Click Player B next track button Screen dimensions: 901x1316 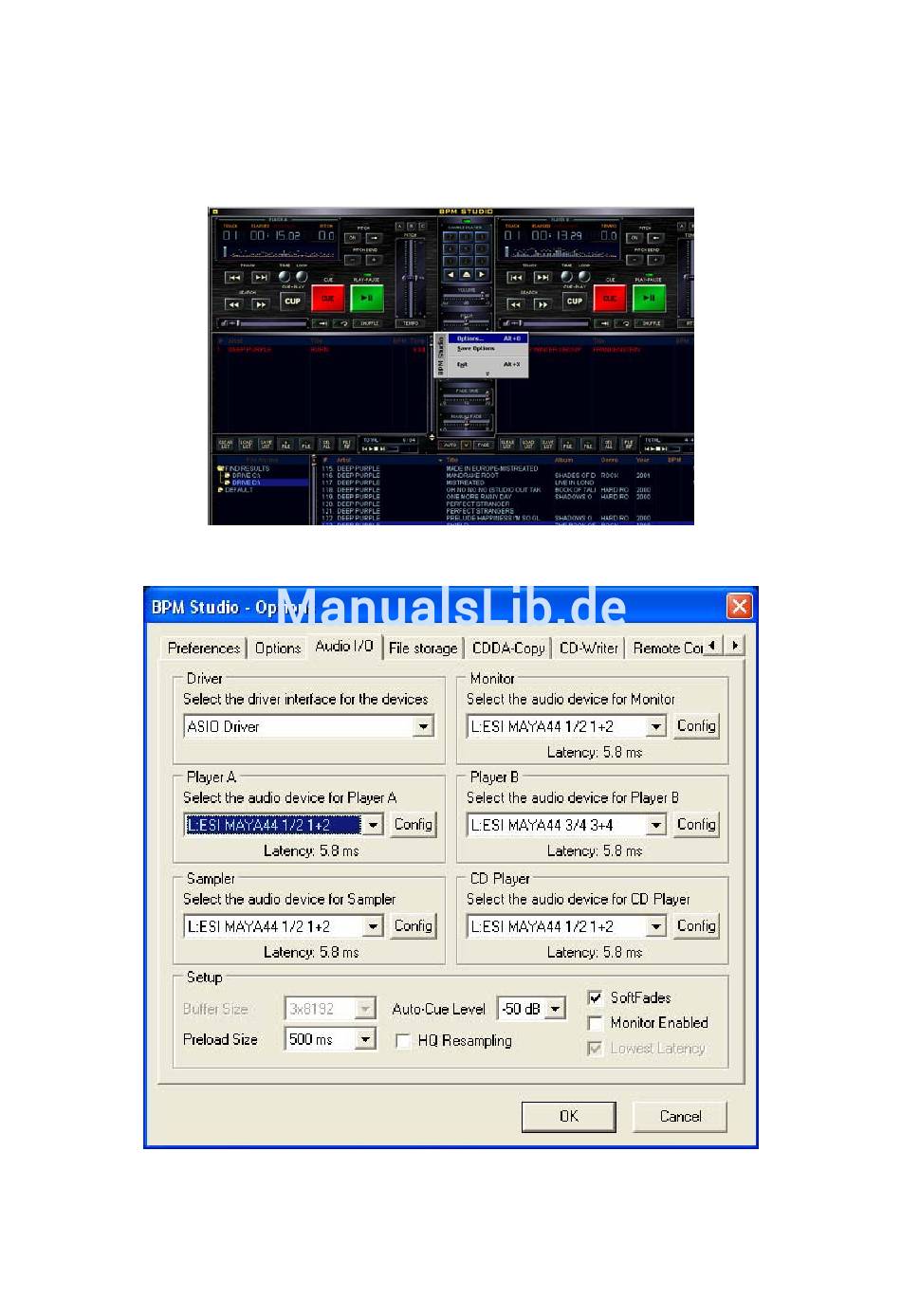tap(542, 277)
